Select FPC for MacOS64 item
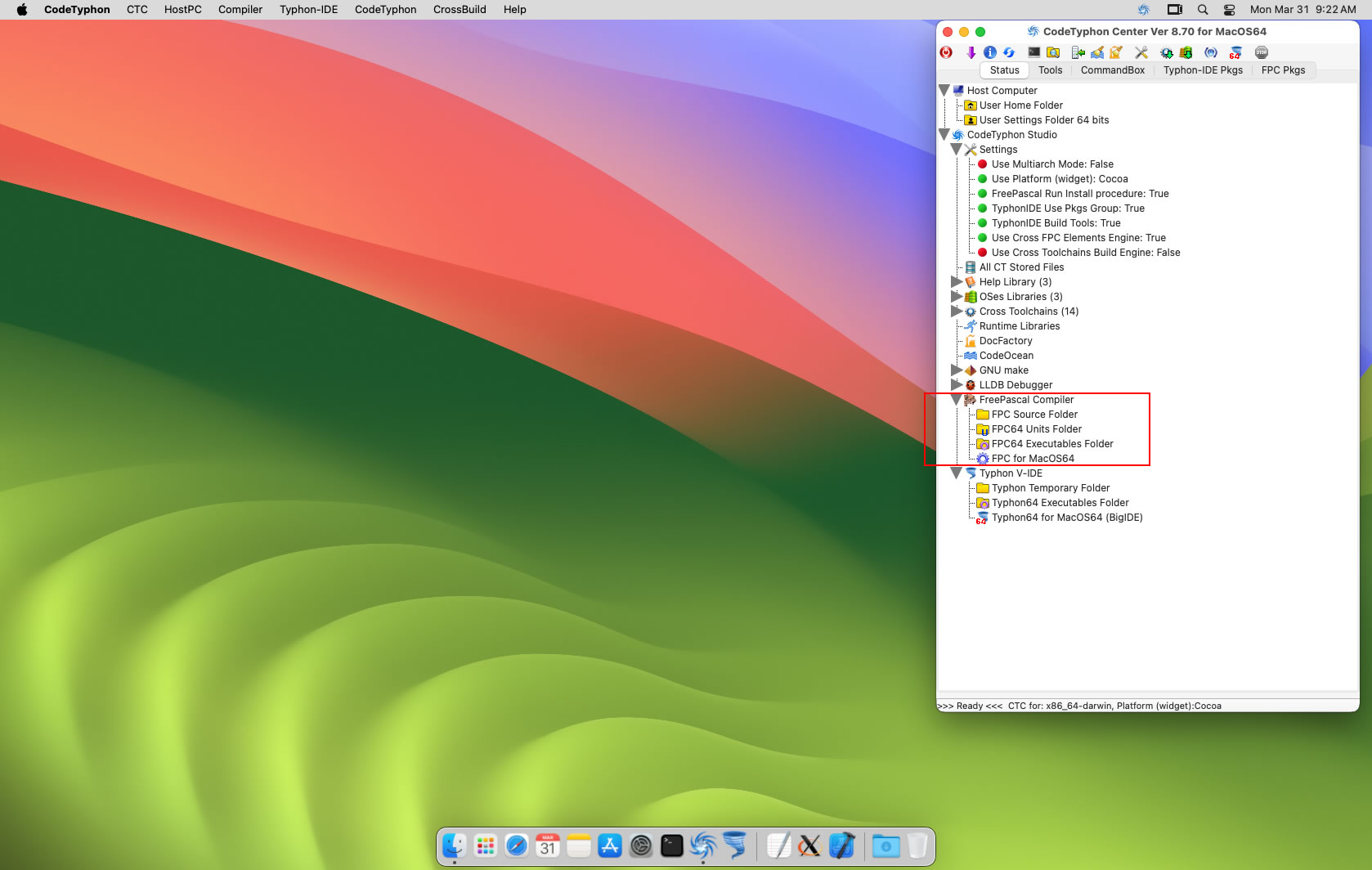This screenshot has width=1372, height=870. 1033,459
